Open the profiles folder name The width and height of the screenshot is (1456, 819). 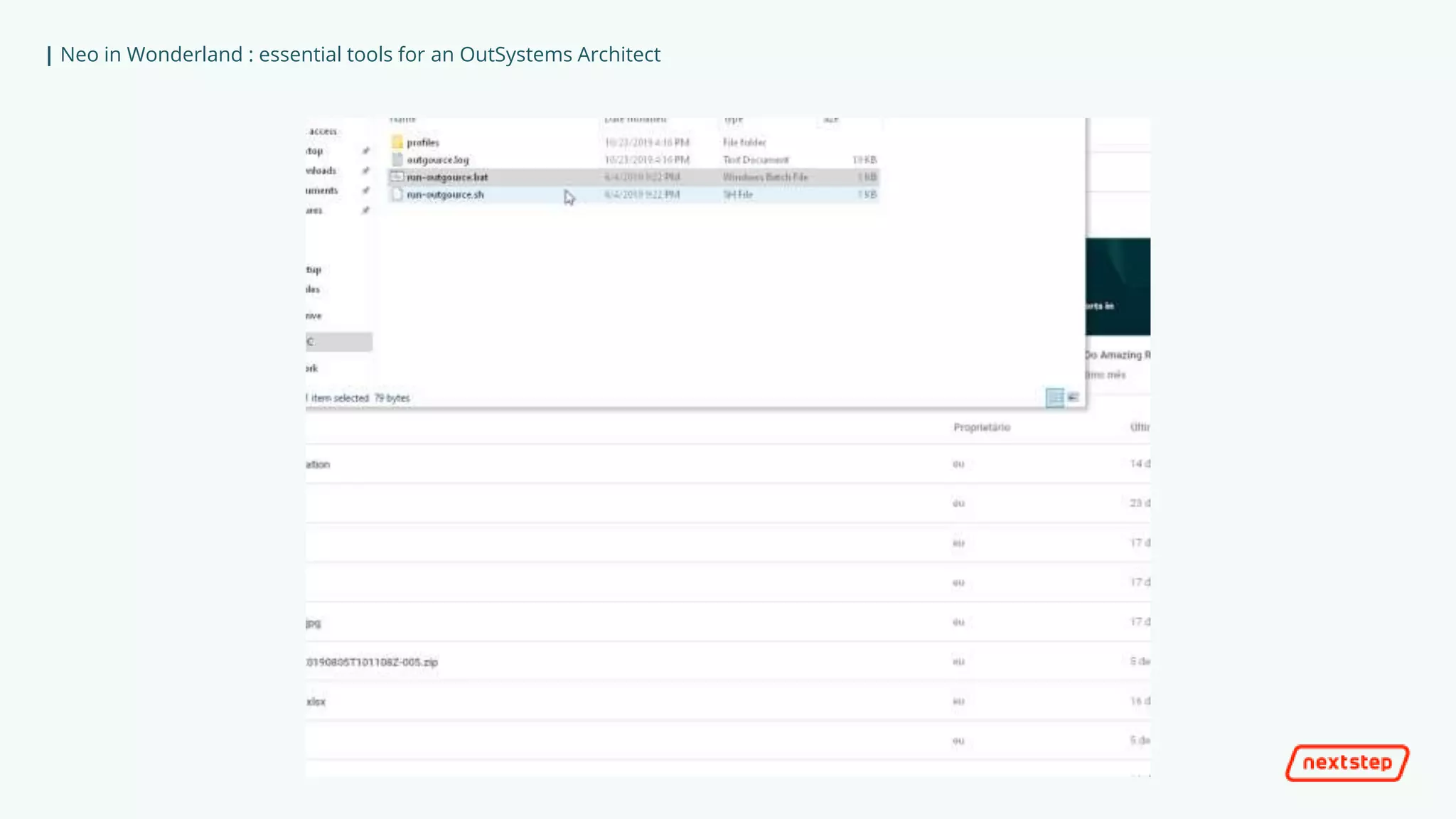click(423, 143)
